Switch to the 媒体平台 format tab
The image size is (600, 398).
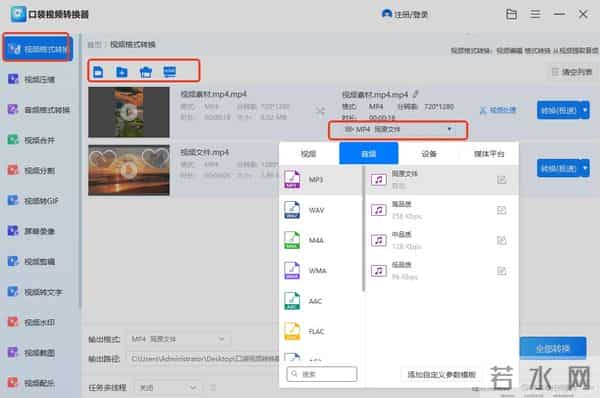[489, 153]
